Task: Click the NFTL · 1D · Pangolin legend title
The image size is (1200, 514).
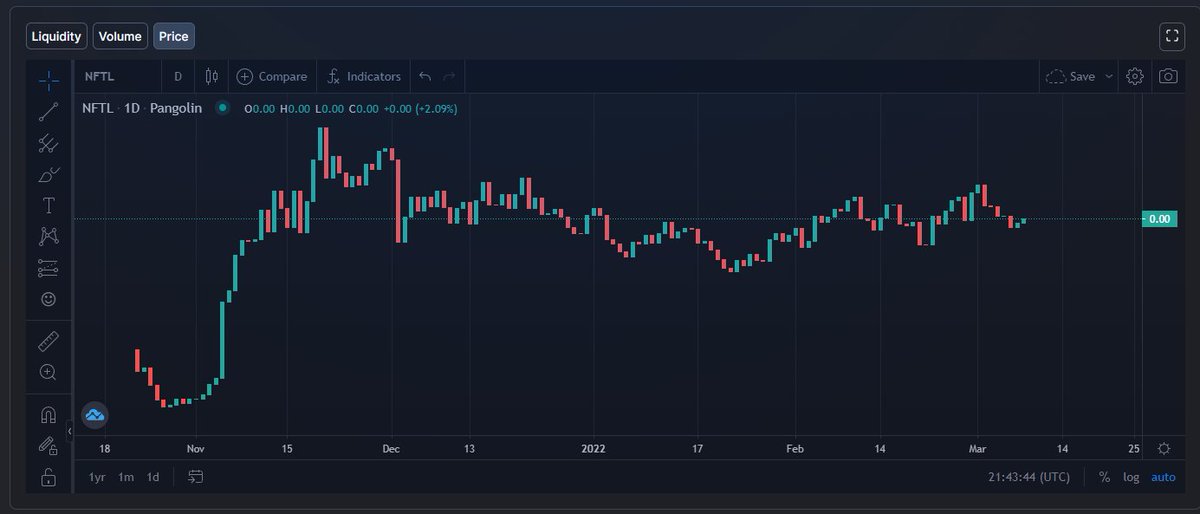Action: (x=144, y=107)
